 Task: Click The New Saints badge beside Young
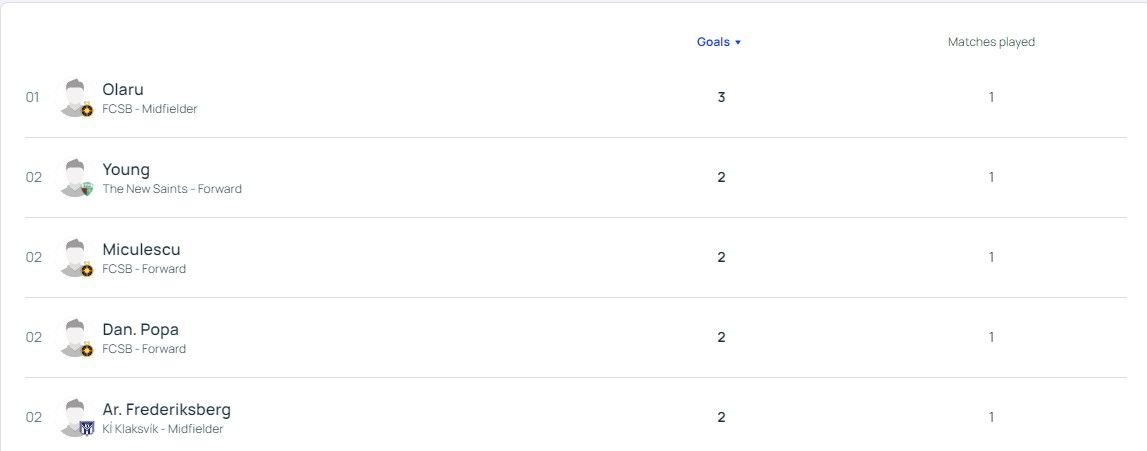tap(87, 189)
